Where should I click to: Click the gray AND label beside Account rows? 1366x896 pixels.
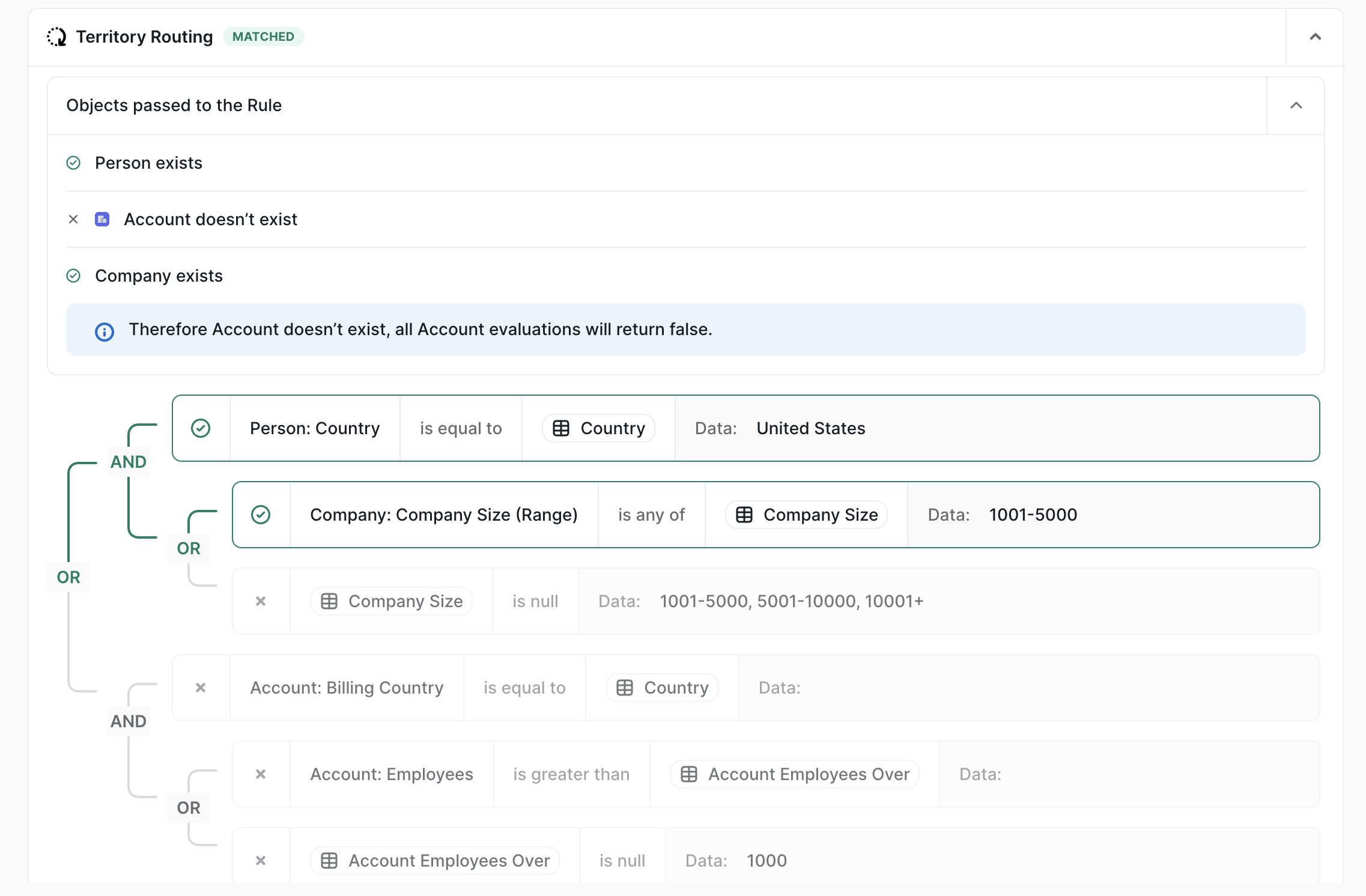[129, 721]
